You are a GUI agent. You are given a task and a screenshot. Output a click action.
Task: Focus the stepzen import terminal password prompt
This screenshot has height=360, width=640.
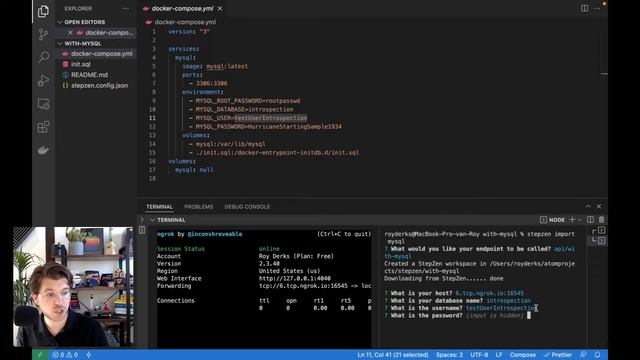tap(457, 316)
